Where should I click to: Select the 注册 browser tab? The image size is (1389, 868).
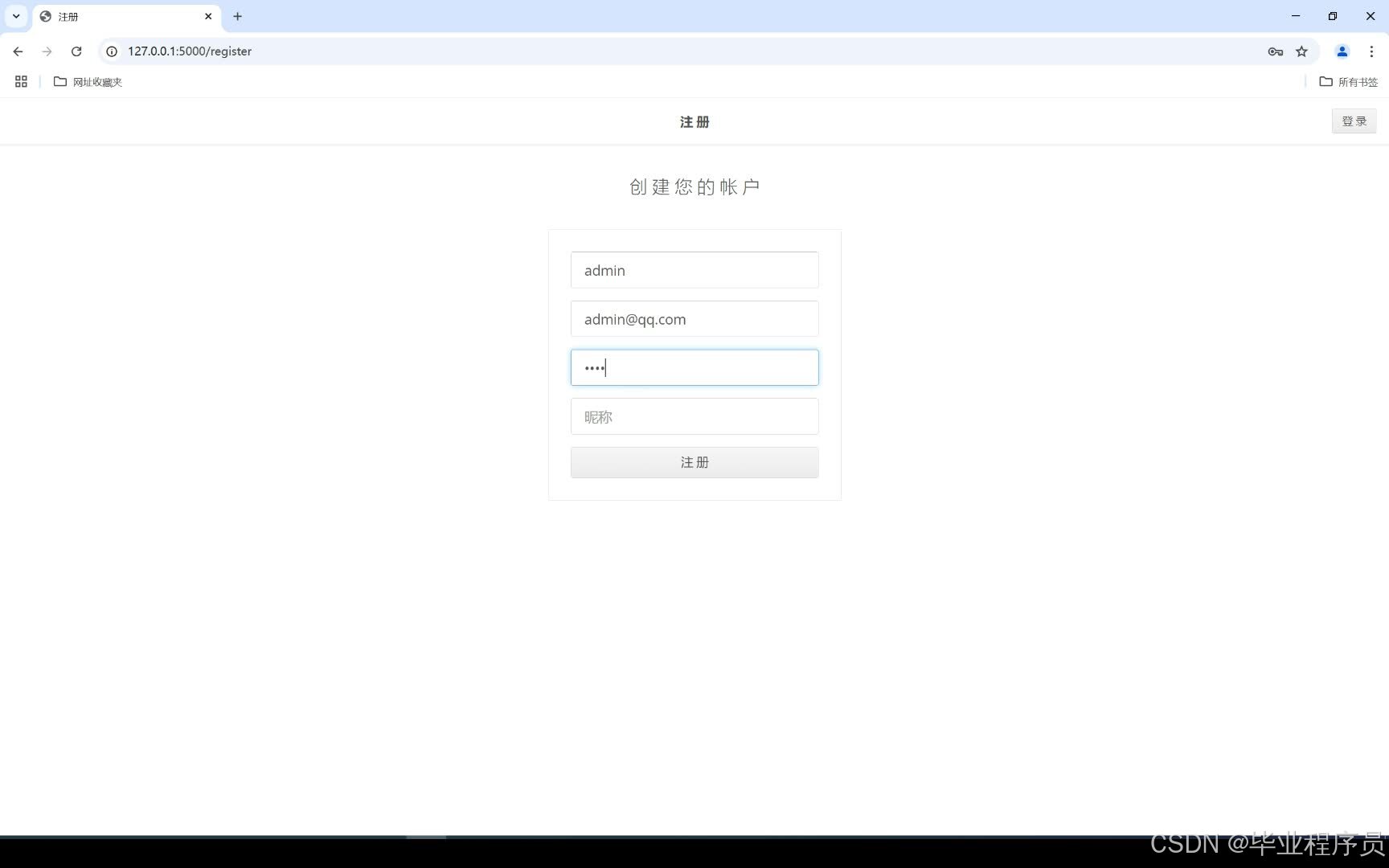tap(127, 17)
